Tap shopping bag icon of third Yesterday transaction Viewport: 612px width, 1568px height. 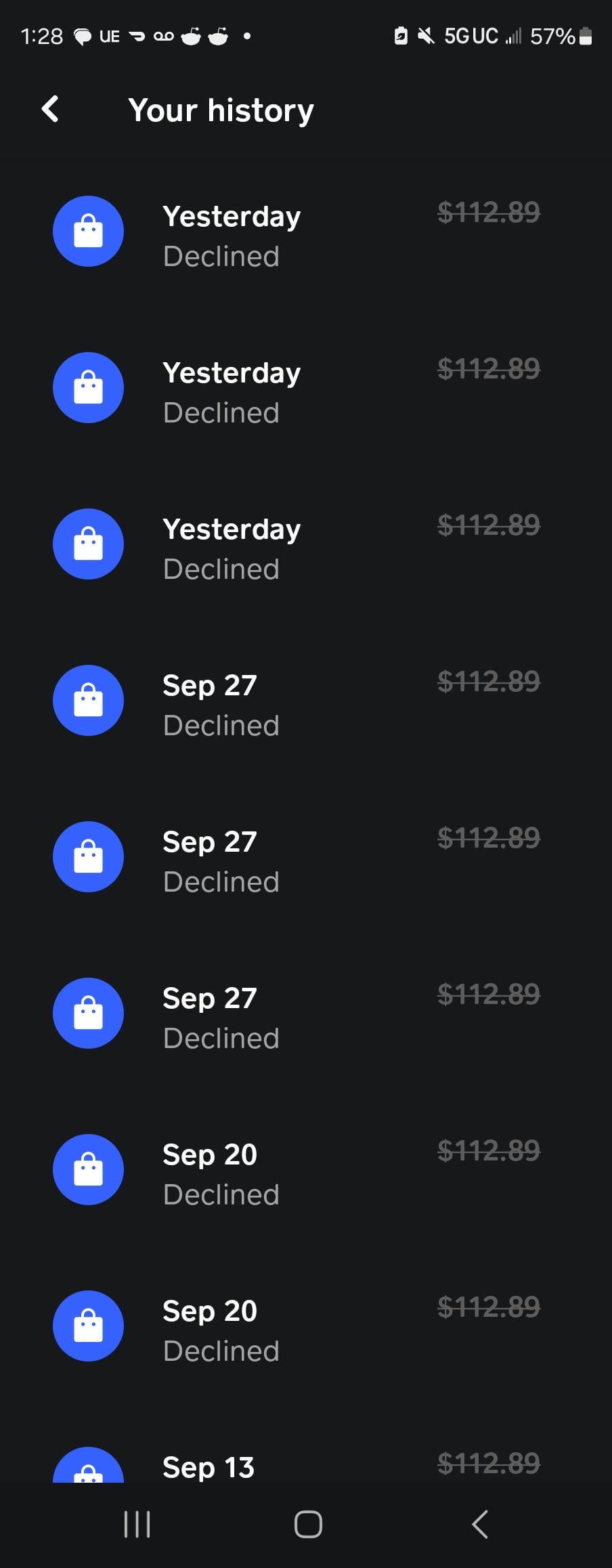pos(88,544)
